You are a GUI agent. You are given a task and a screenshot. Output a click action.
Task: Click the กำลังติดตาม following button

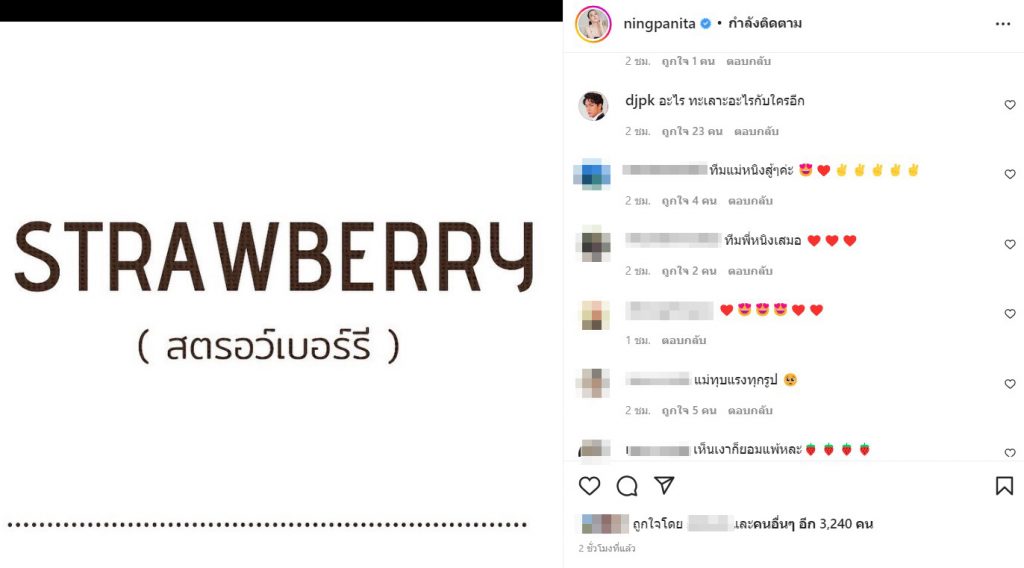coord(765,24)
